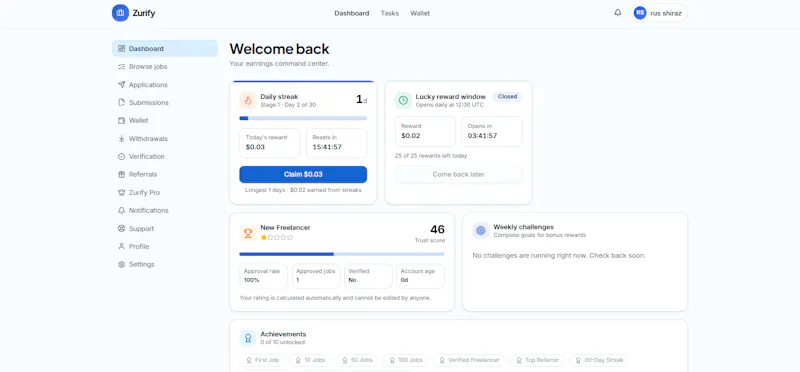
Task: Click the daily streak progress bar
Action: coord(303,118)
